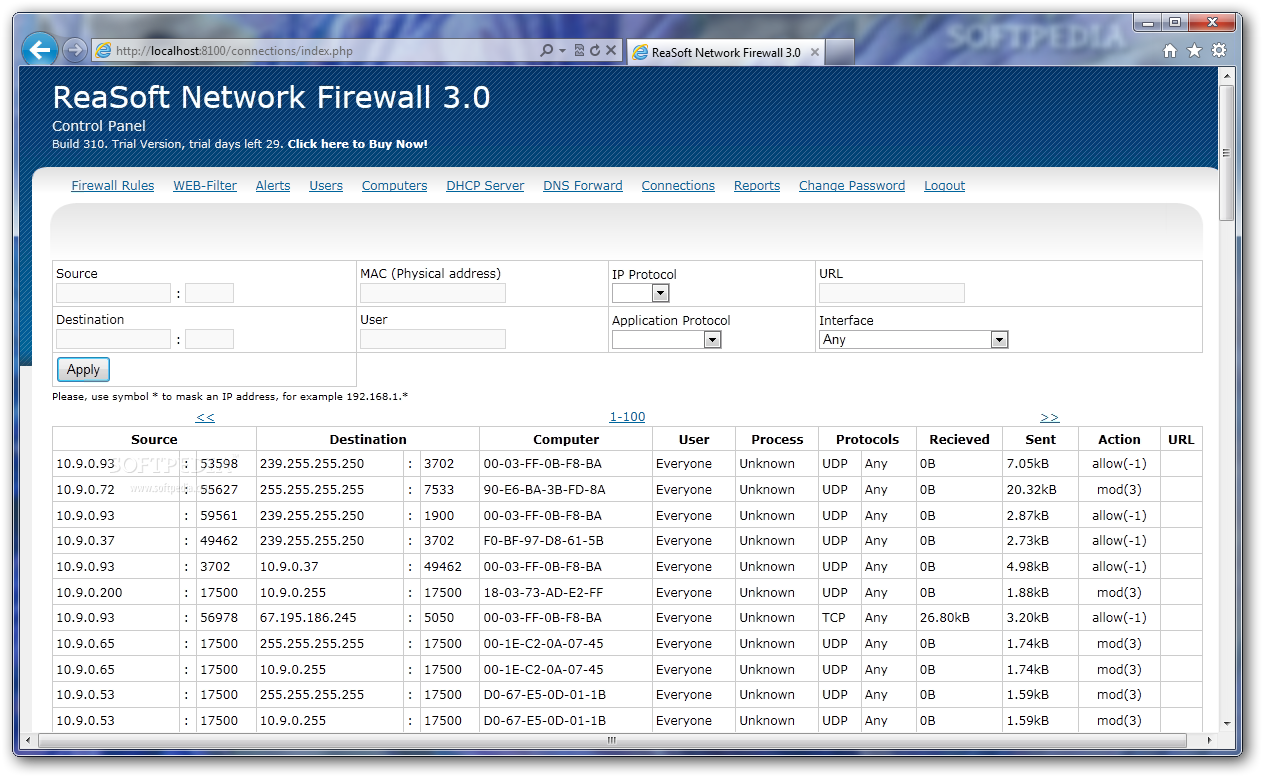This screenshot has height=777, width=1263.
Task: Open Change Password page
Action: pyautogui.click(x=852, y=186)
